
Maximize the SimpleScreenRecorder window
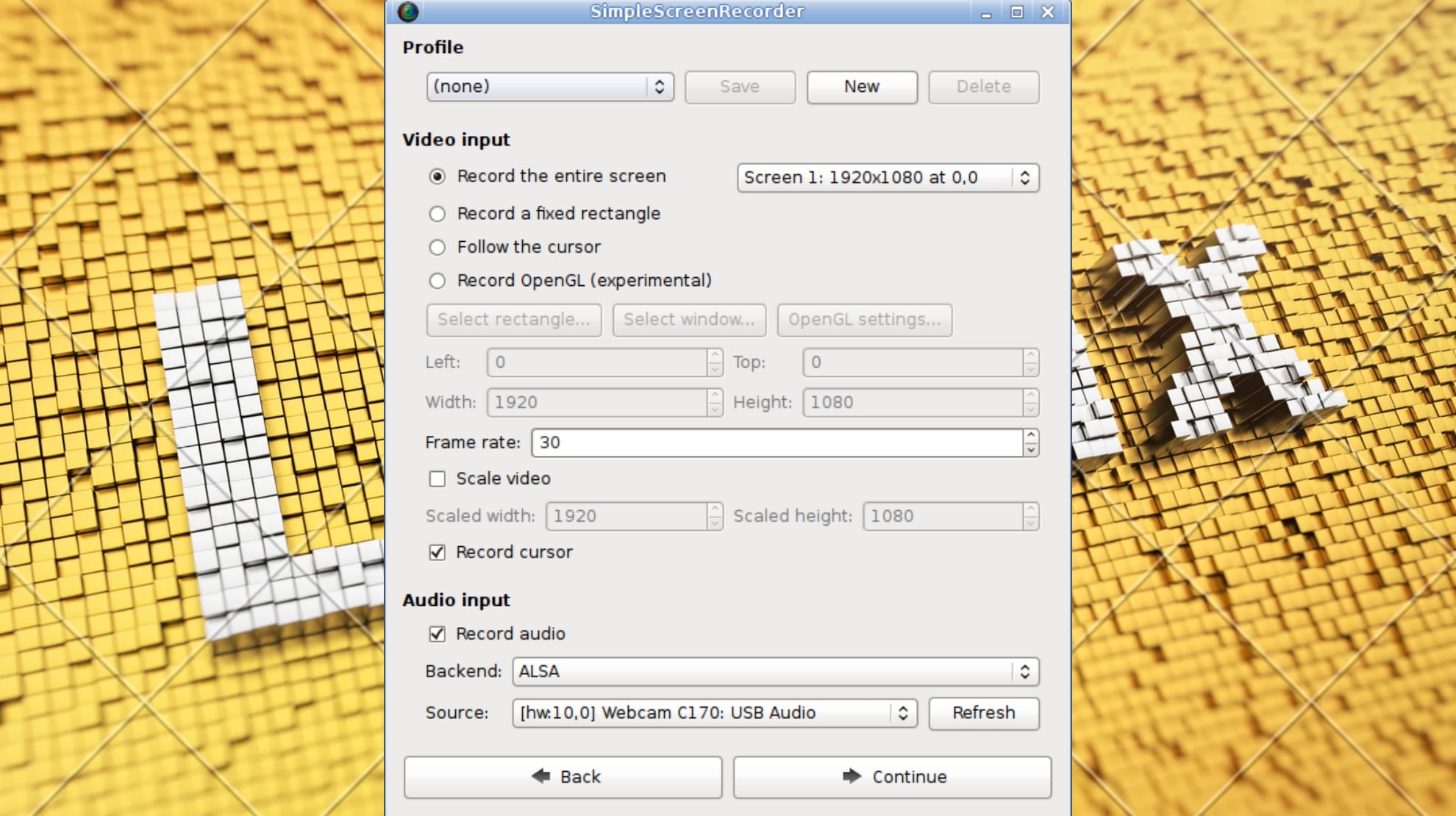pos(1017,12)
